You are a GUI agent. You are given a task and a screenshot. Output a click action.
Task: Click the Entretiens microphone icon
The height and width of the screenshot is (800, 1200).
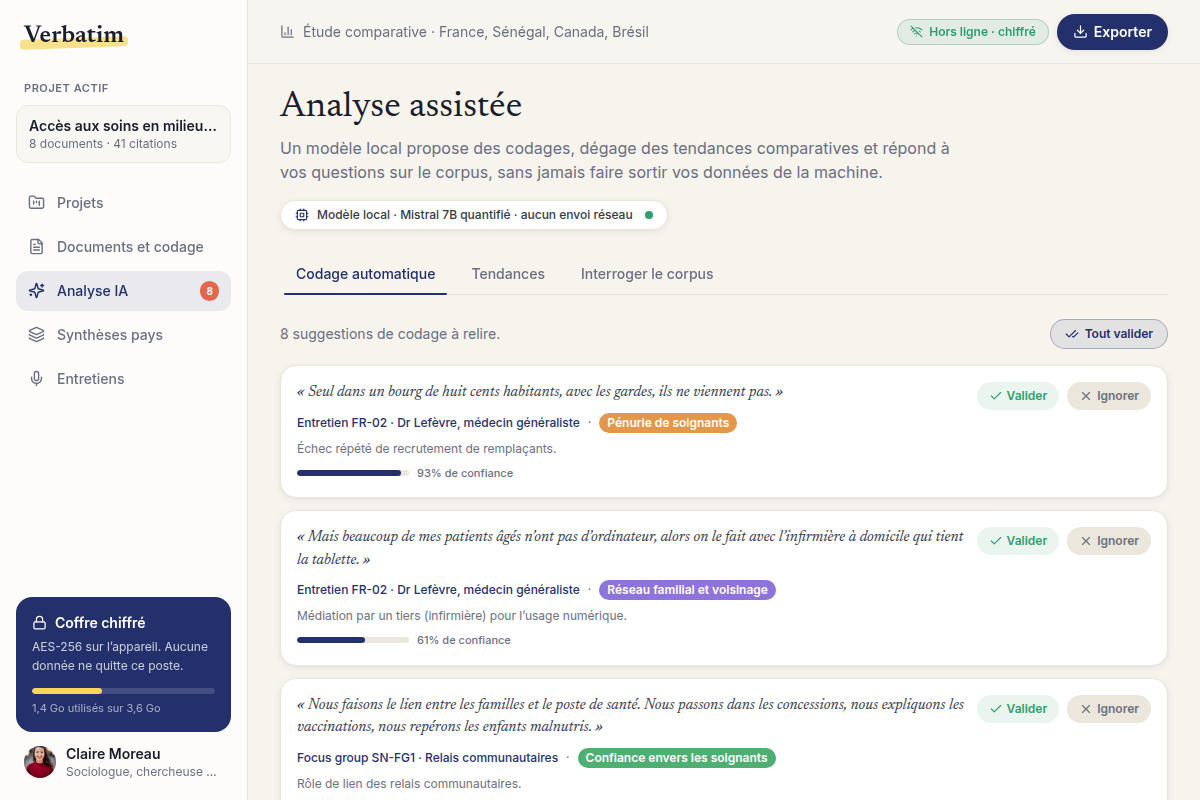[x=37, y=379]
